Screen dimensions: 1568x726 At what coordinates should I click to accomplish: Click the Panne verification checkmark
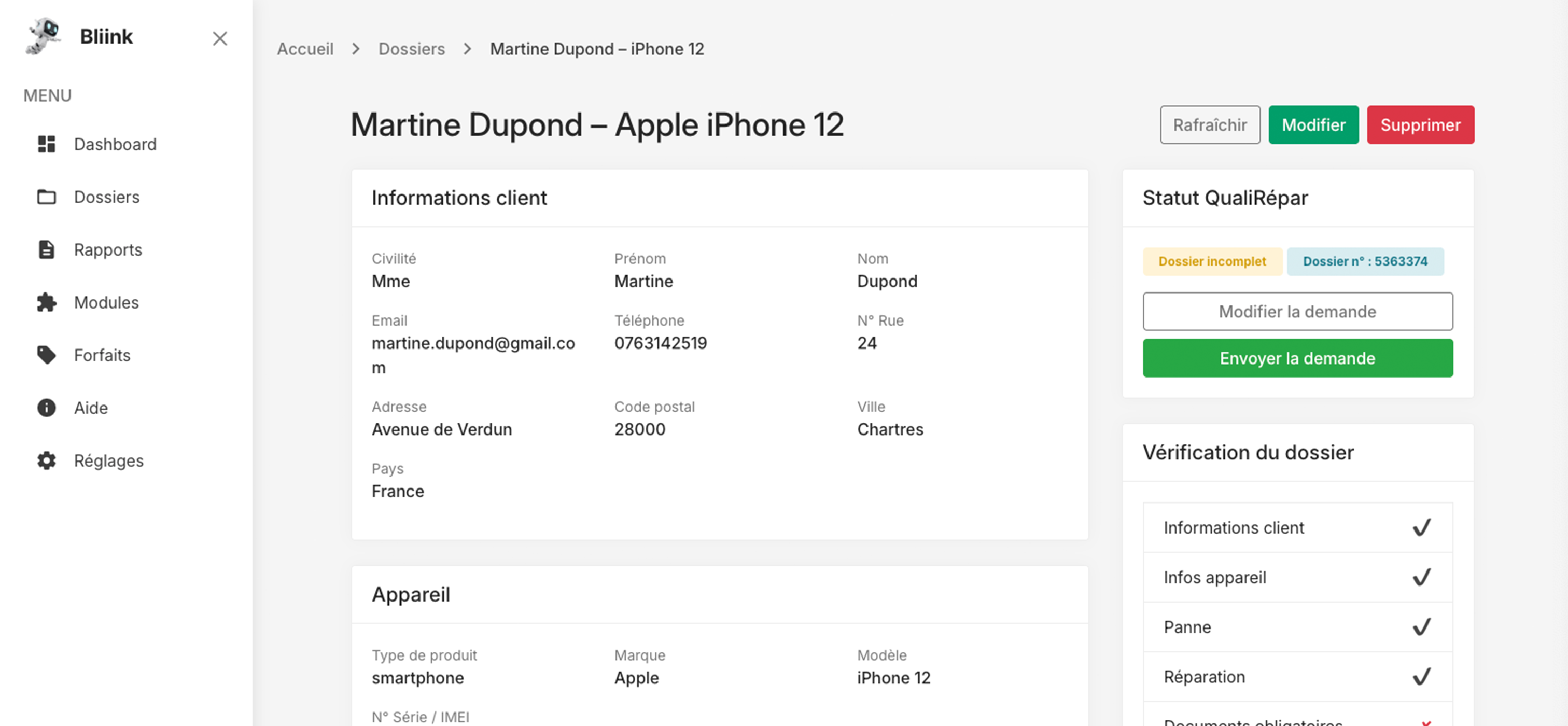click(1421, 627)
